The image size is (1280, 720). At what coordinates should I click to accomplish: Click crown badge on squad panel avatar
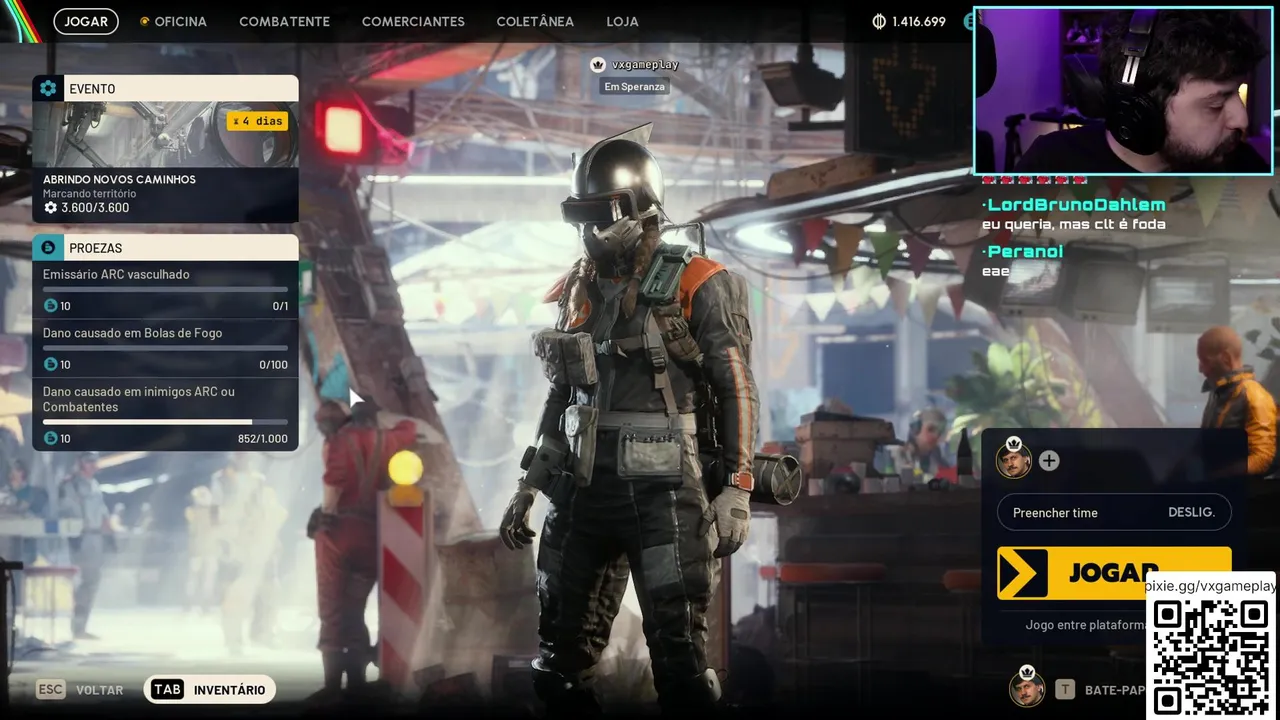tap(1013, 443)
